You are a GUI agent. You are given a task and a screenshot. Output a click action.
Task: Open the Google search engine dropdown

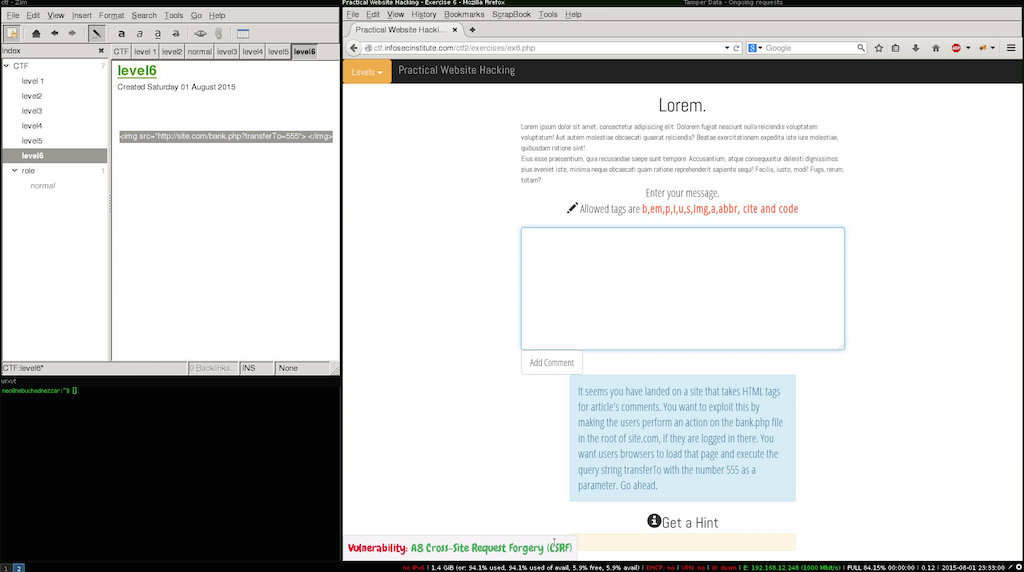pyautogui.click(x=756, y=48)
